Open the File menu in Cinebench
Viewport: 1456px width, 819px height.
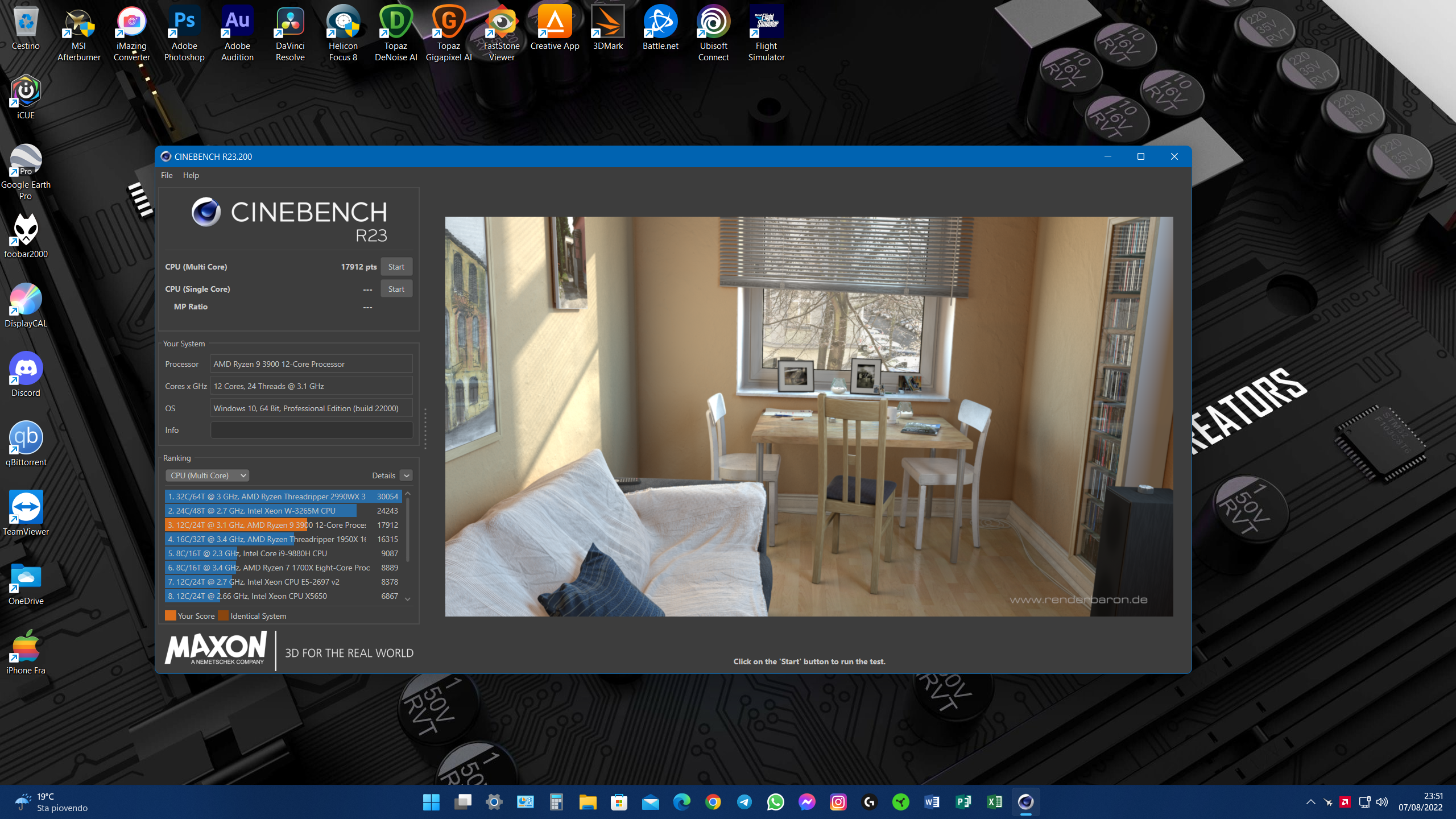(x=167, y=175)
